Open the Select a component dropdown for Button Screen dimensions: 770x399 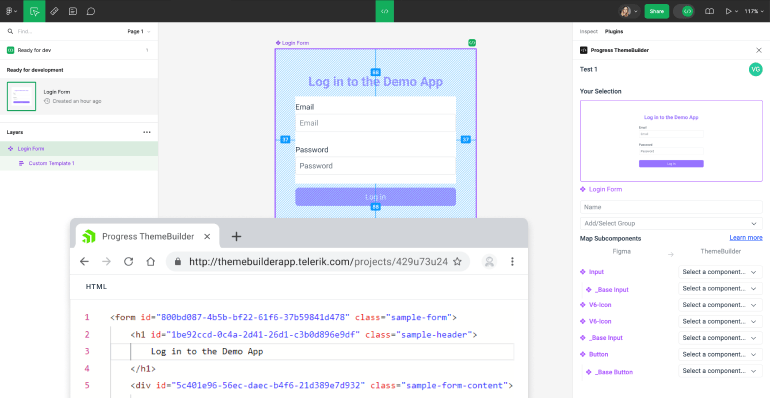720,354
